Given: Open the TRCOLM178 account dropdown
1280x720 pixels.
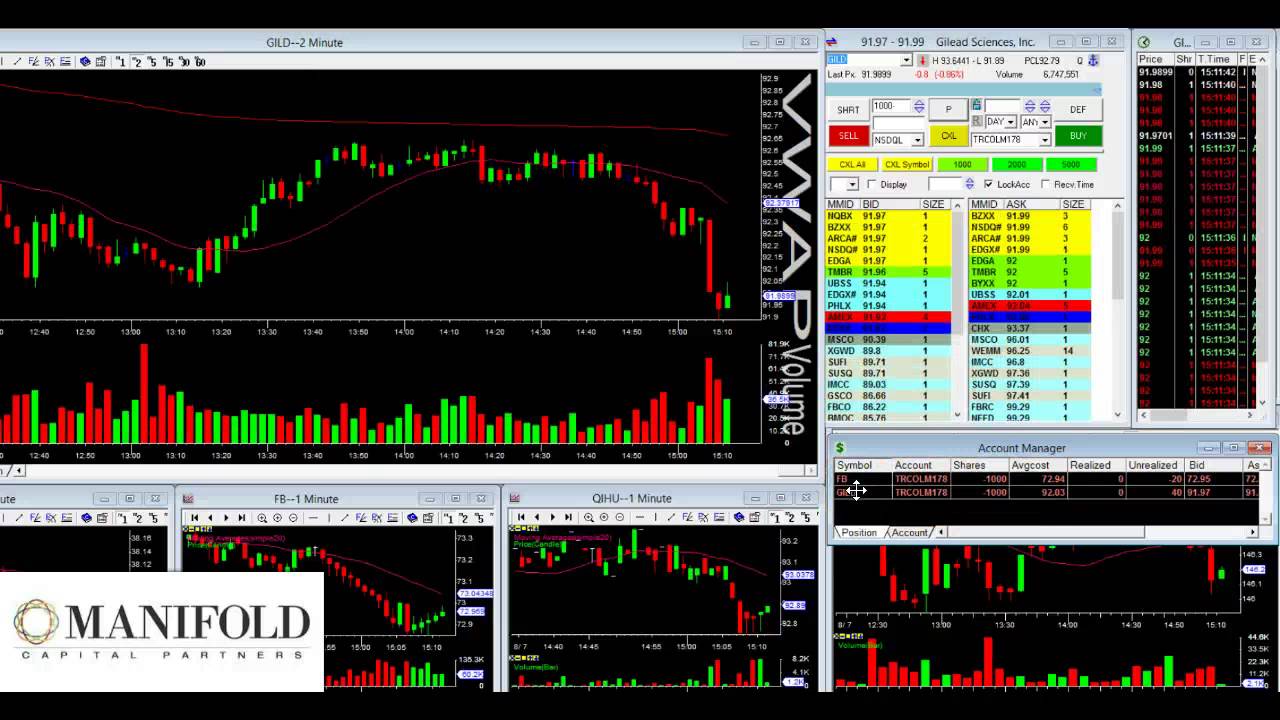Looking at the screenshot, I should (1045, 140).
